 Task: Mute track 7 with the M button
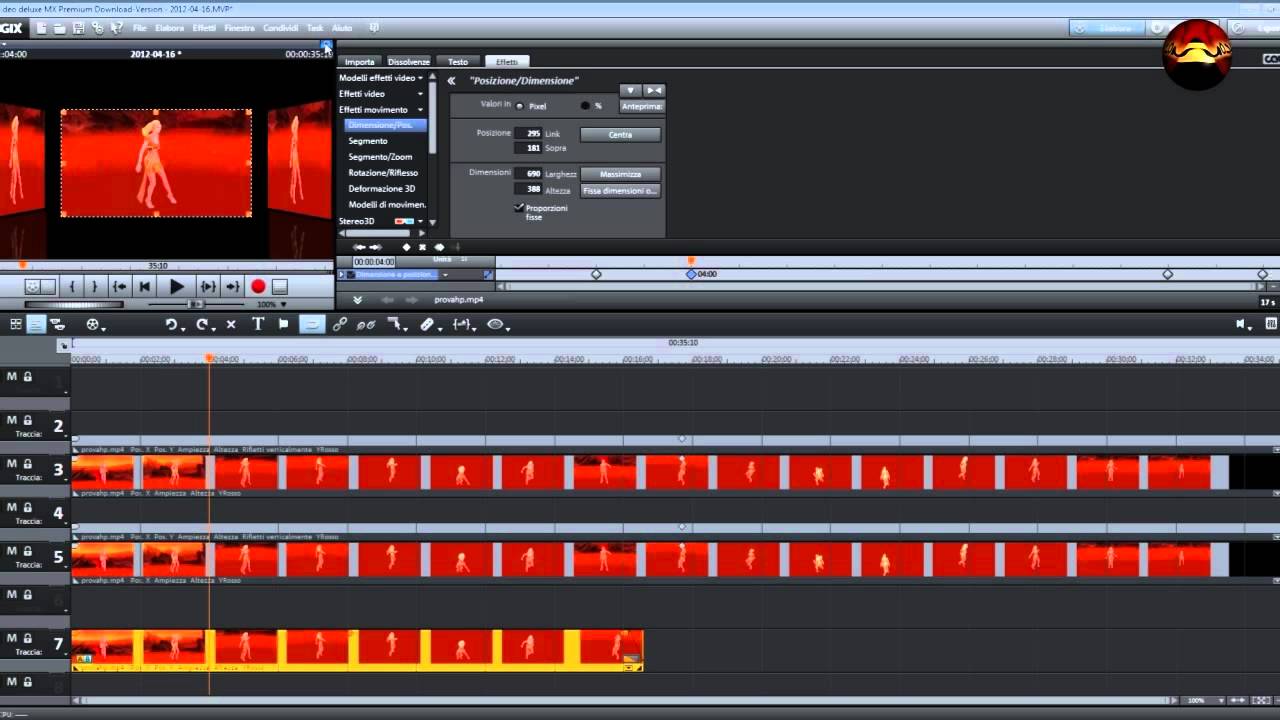pyautogui.click(x=12, y=638)
